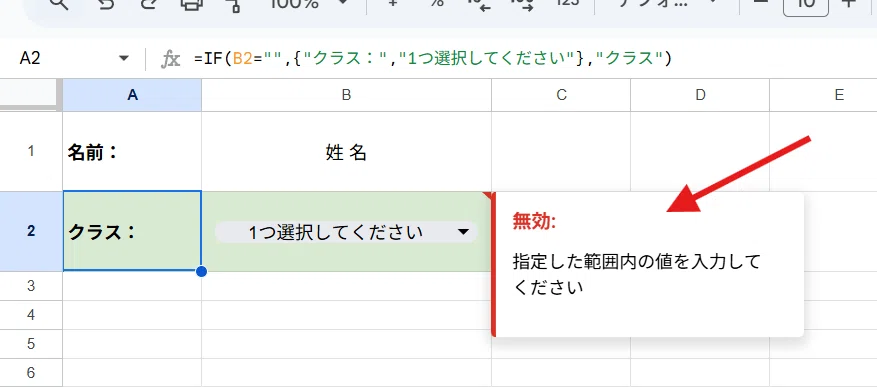Select column D header
877x387 pixels.
pos(700,95)
